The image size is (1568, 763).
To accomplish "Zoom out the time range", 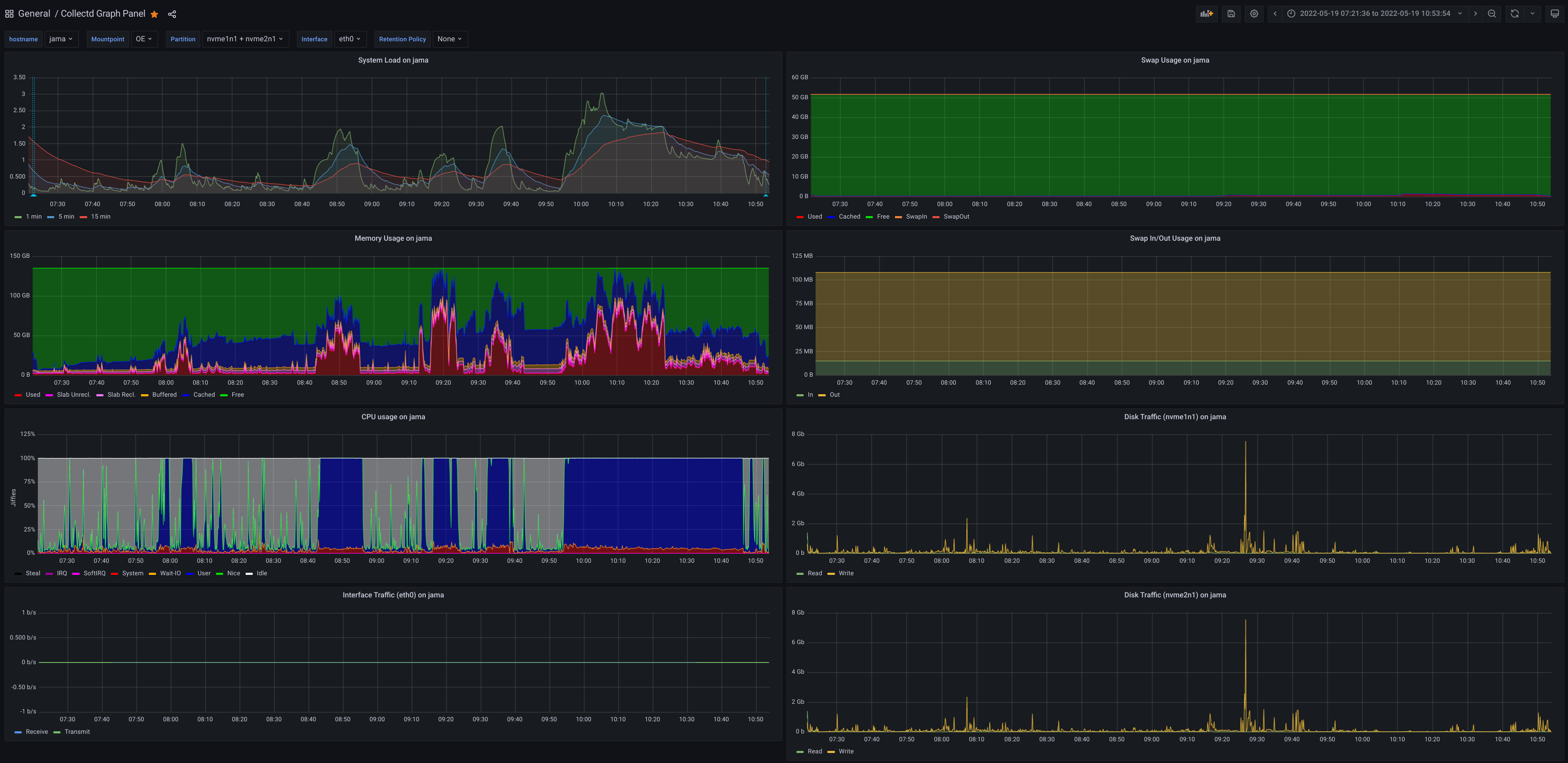I will click(x=1492, y=13).
